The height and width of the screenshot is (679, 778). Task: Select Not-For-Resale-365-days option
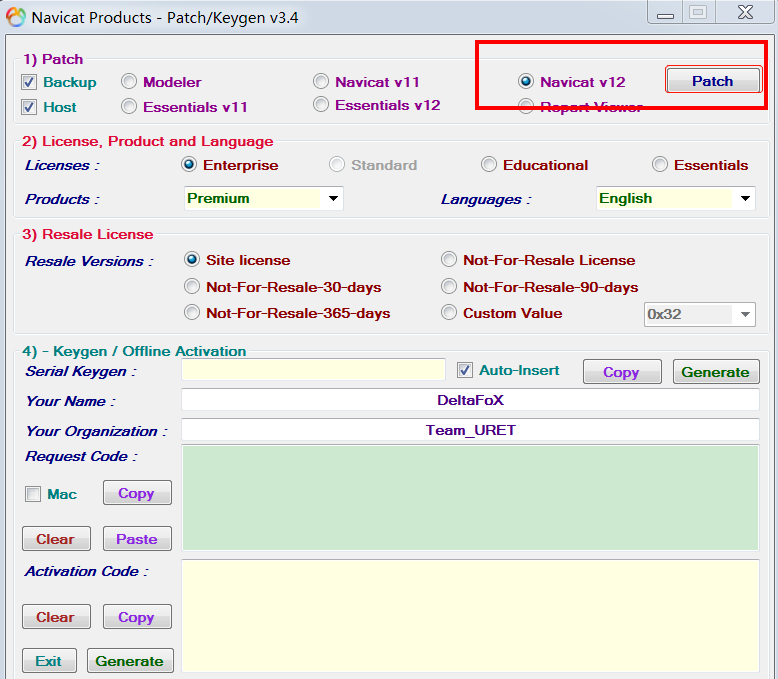(x=192, y=313)
